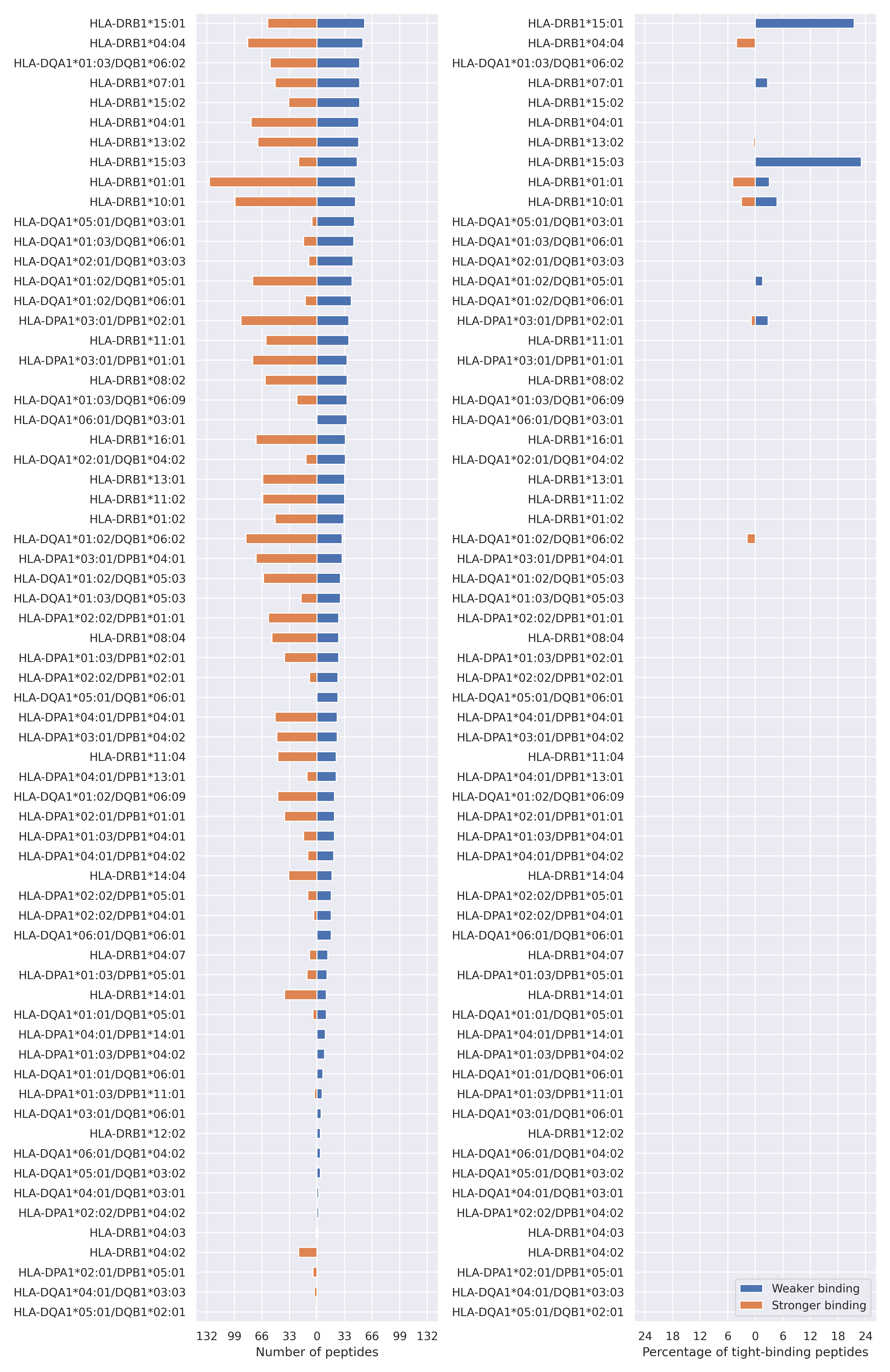This screenshot has width=890, height=1372.
Task: Click orange HLA-DPA1*03:01/DPB1*02:01 bar in Number of peptides chart
Action: (279, 321)
